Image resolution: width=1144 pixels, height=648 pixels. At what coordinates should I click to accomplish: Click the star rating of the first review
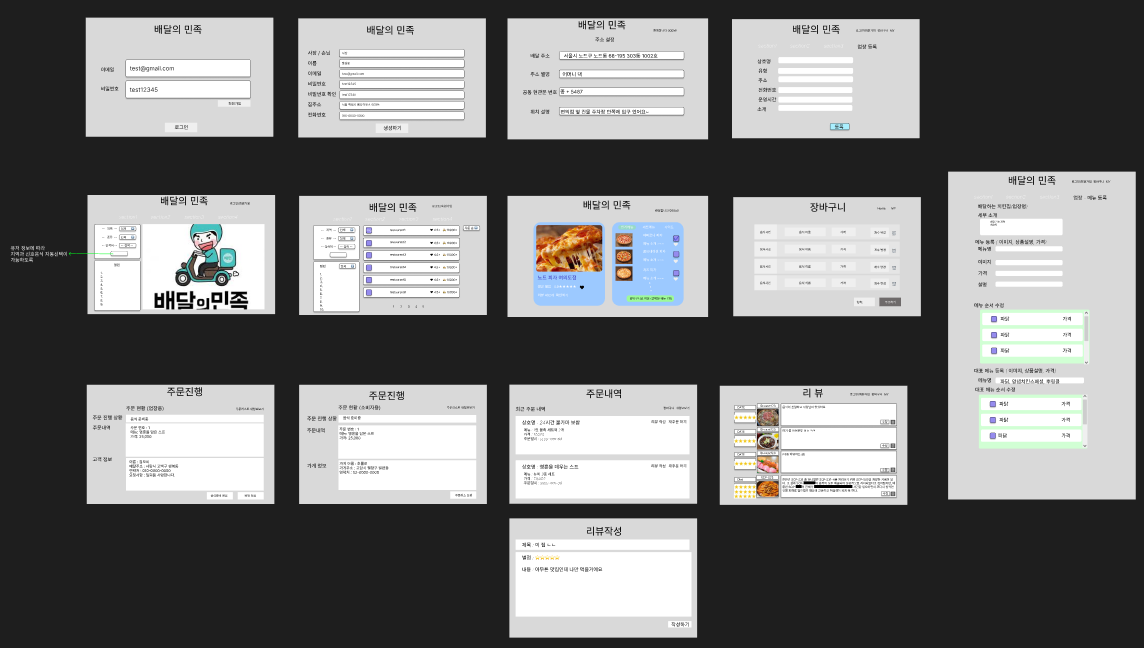click(x=745, y=418)
